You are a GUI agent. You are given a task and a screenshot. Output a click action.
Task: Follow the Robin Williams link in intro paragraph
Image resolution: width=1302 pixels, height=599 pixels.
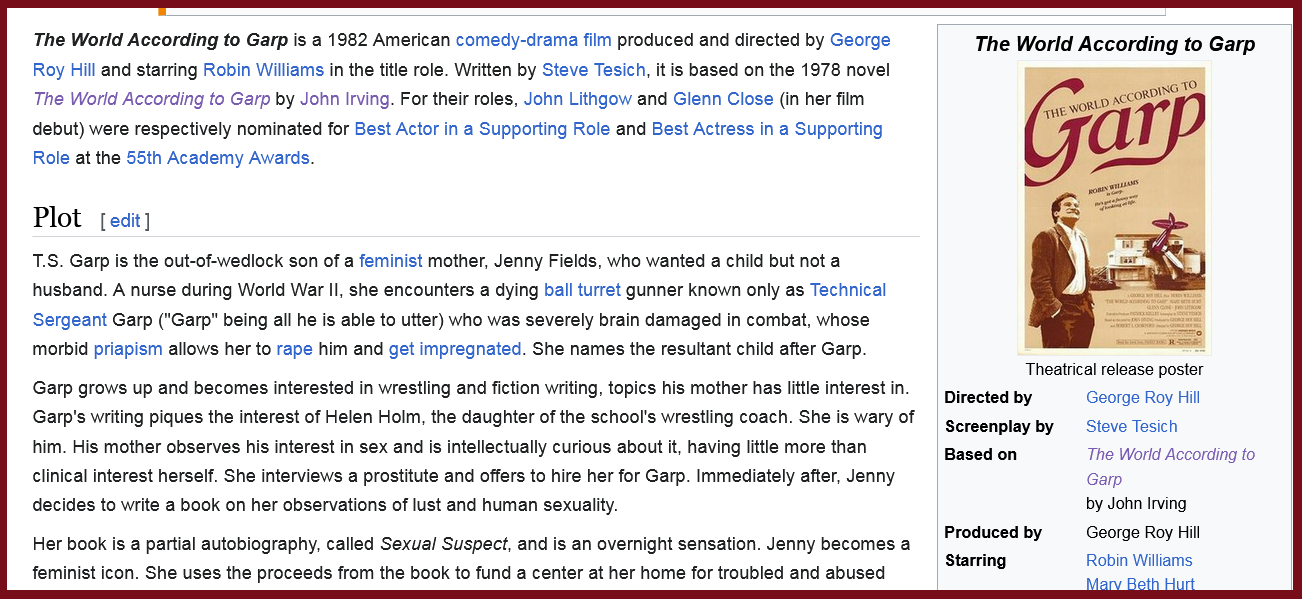click(x=263, y=70)
